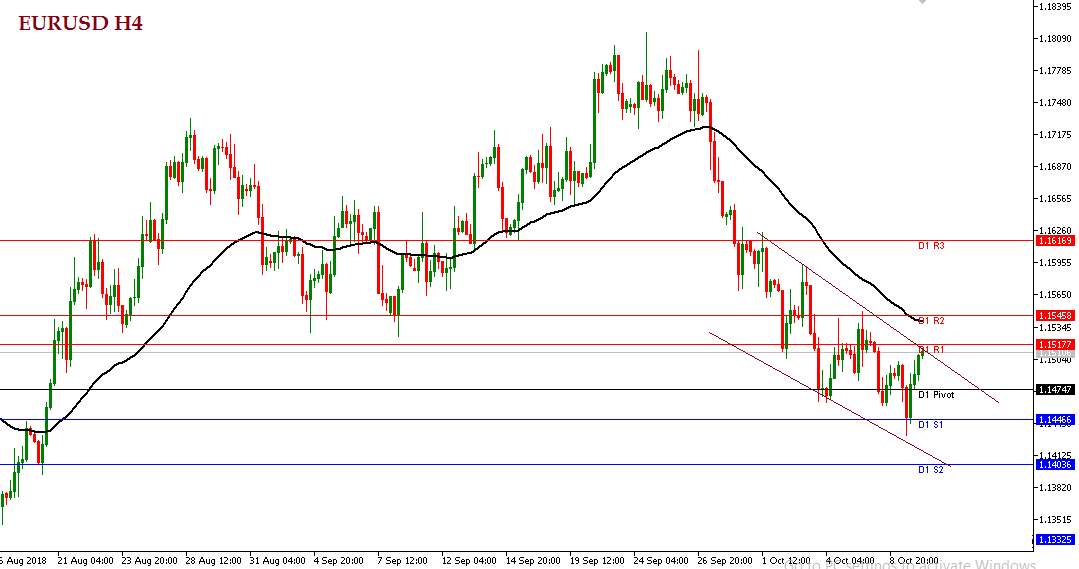The width and height of the screenshot is (1079, 569).
Task: Select the red 1.15458 price tag
Action: (x=1056, y=315)
